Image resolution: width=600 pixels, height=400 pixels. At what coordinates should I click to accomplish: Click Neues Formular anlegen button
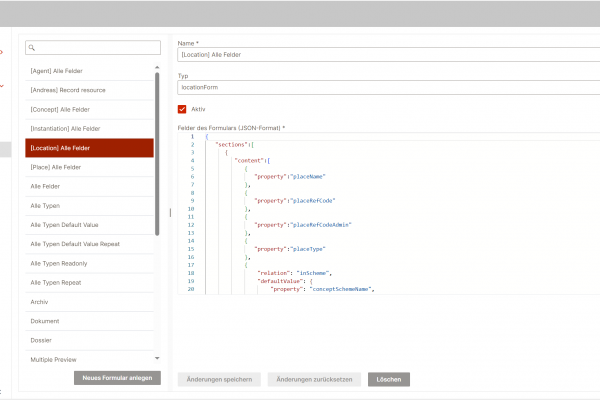[117, 379]
